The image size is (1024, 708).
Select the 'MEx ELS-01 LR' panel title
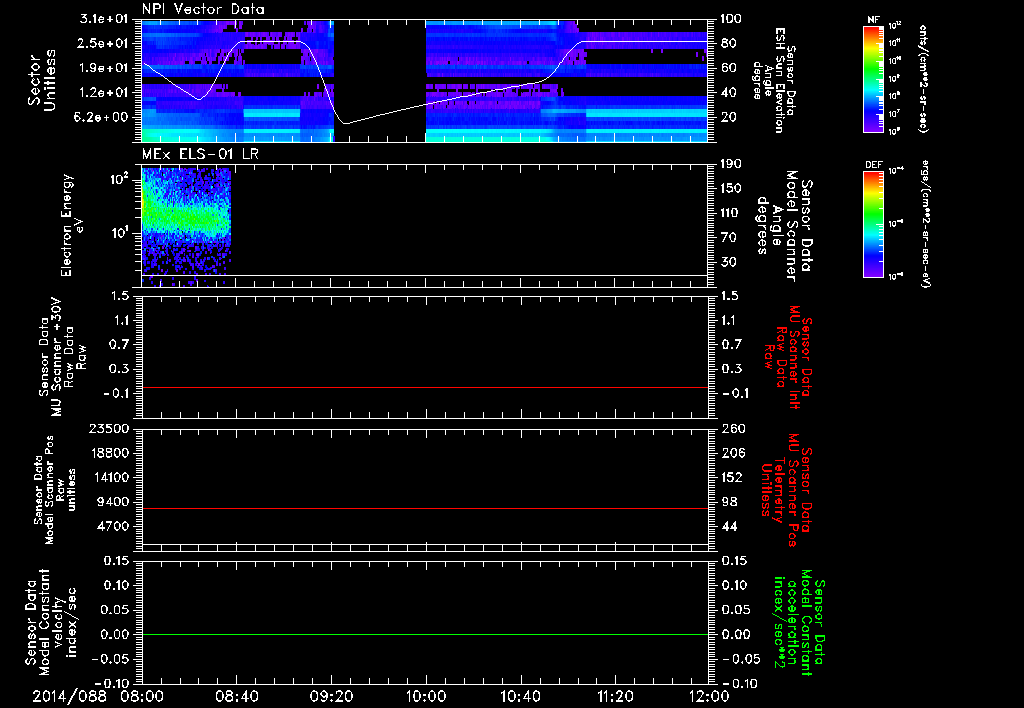pyautogui.click(x=200, y=154)
